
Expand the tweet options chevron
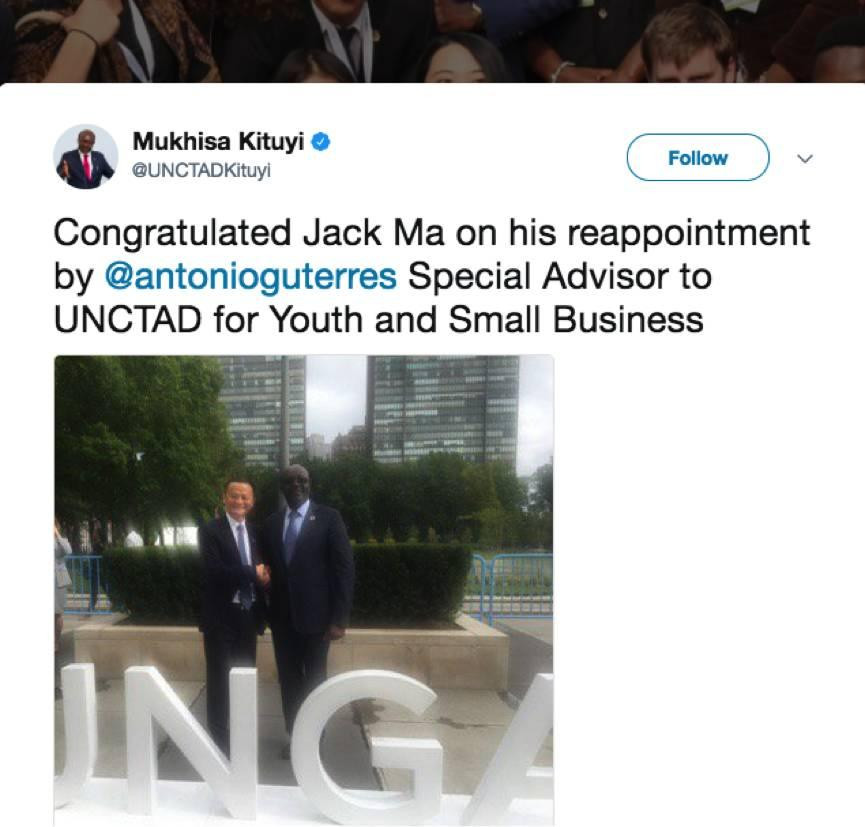[x=805, y=159]
